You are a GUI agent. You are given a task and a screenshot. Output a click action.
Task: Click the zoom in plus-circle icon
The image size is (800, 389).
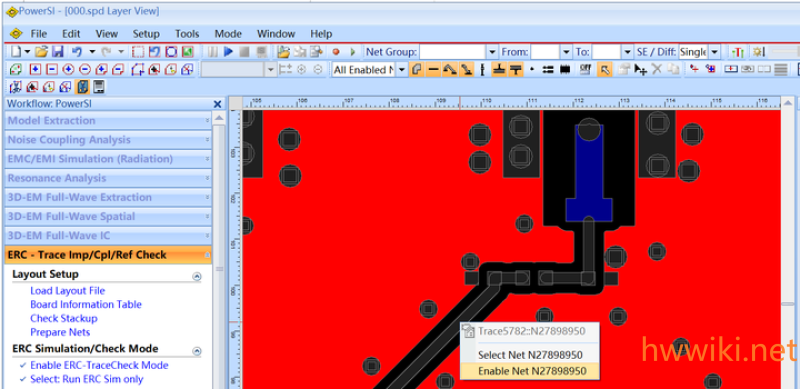69,69
